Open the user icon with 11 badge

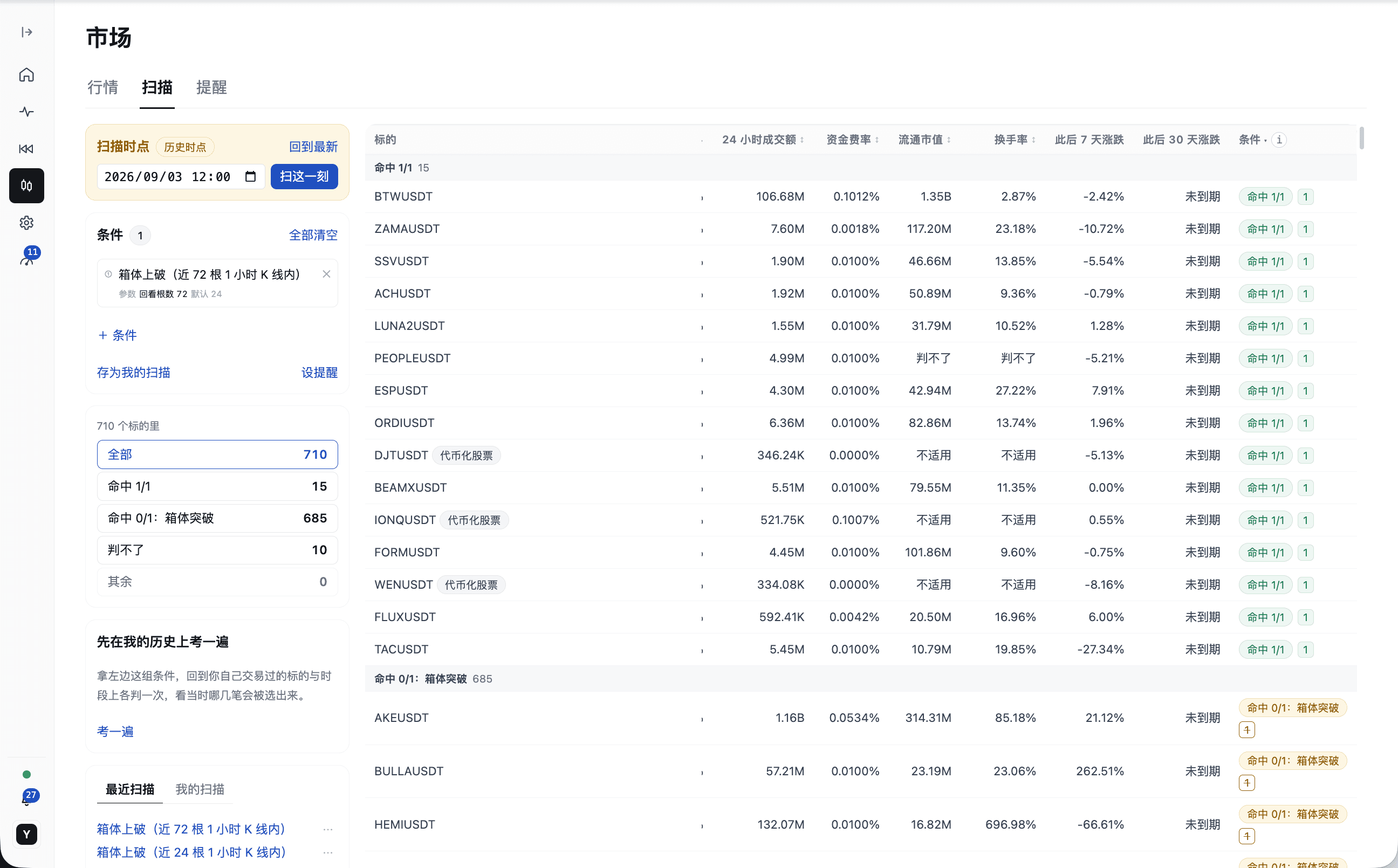coord(26,259)
